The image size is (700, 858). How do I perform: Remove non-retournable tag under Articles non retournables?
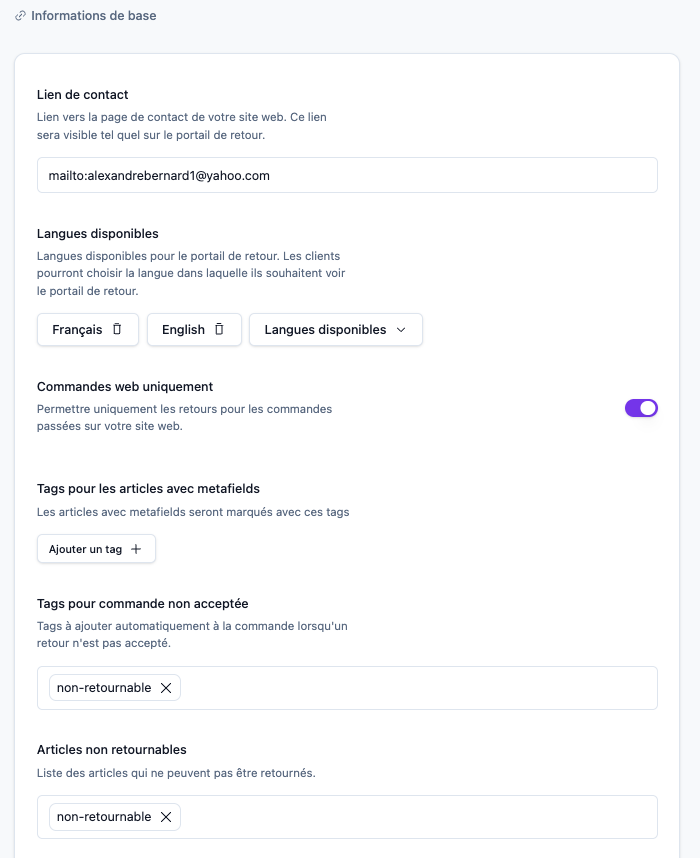pyautogui.click(x=166, y=817)
